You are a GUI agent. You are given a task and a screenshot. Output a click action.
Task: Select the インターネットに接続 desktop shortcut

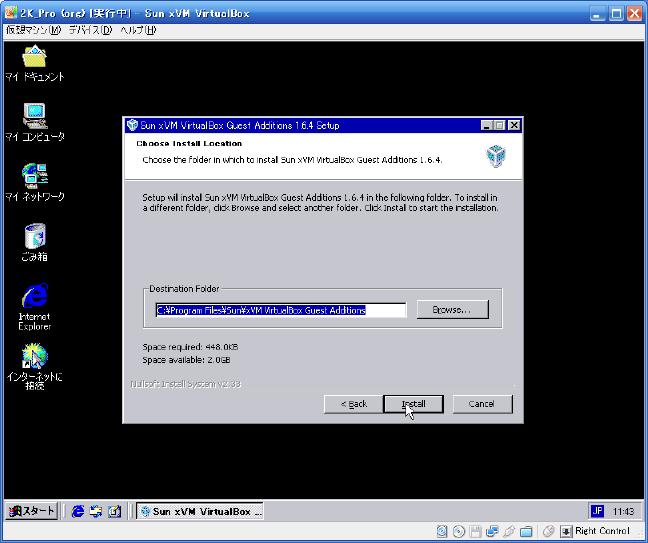click(x=35, y=367)
